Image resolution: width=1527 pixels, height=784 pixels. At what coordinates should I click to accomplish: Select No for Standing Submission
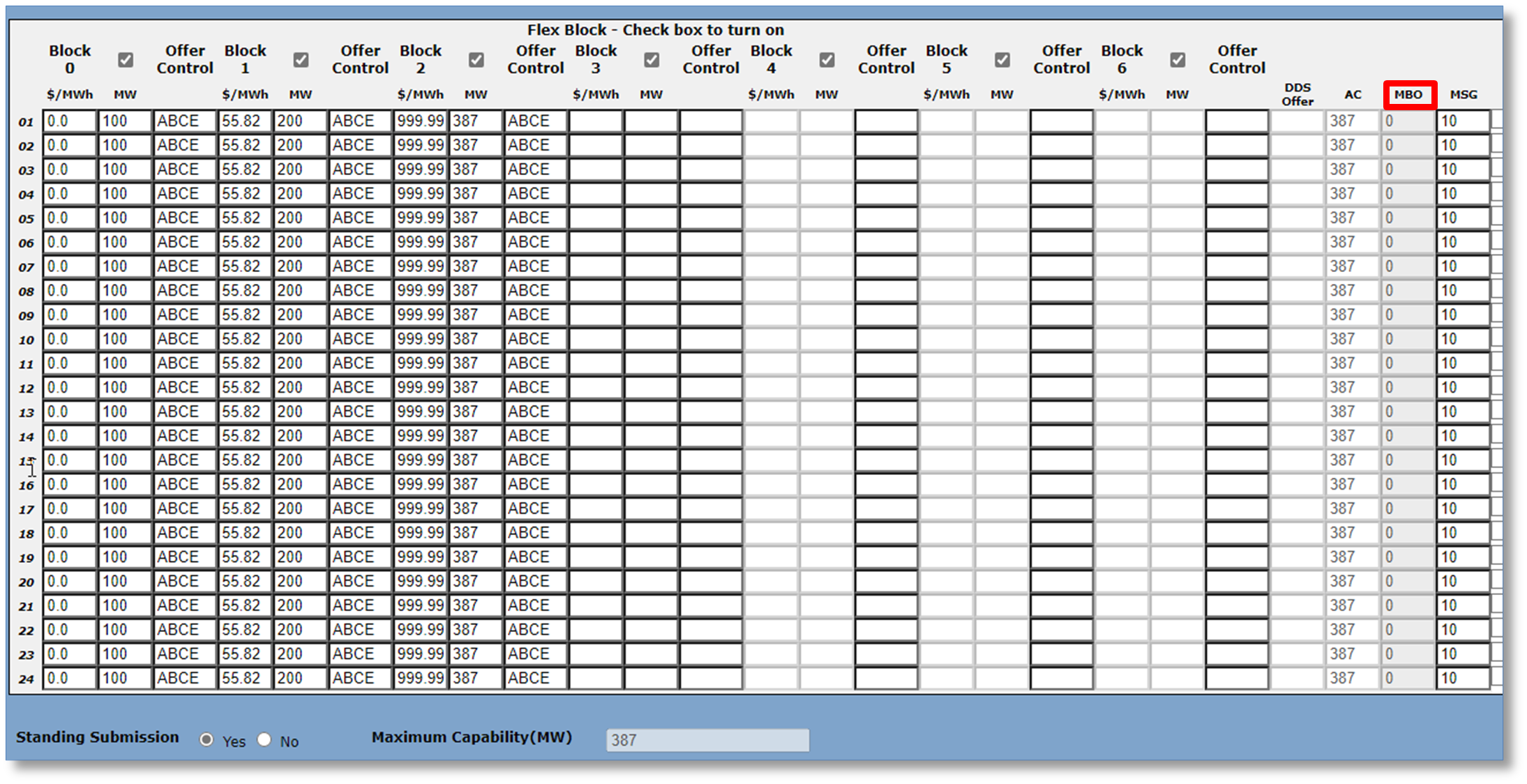[x=264, y=740]
